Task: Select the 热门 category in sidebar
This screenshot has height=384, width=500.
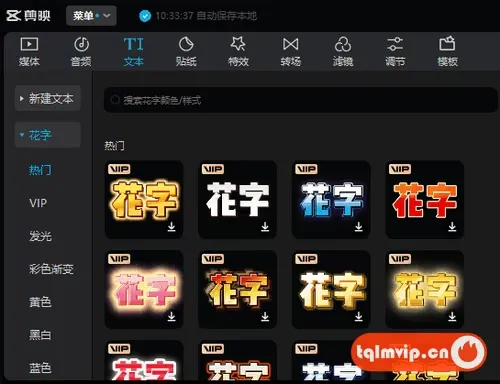Action: [40, 170]
